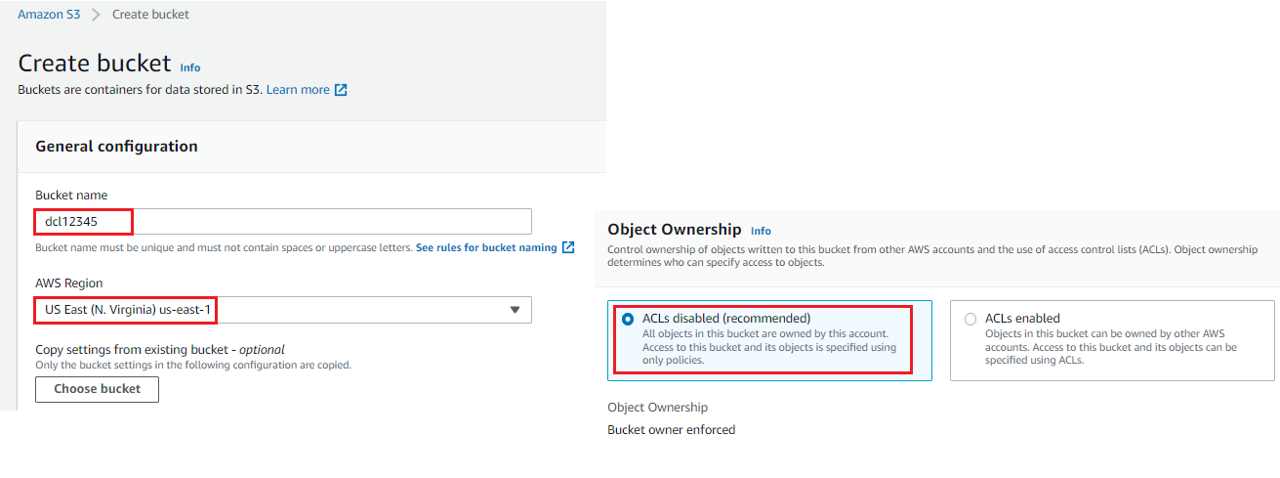This screenshot has height=478, width=1280.
Task: Focus the Bucket name field containing dcl12345
Action: click(283, 221)
